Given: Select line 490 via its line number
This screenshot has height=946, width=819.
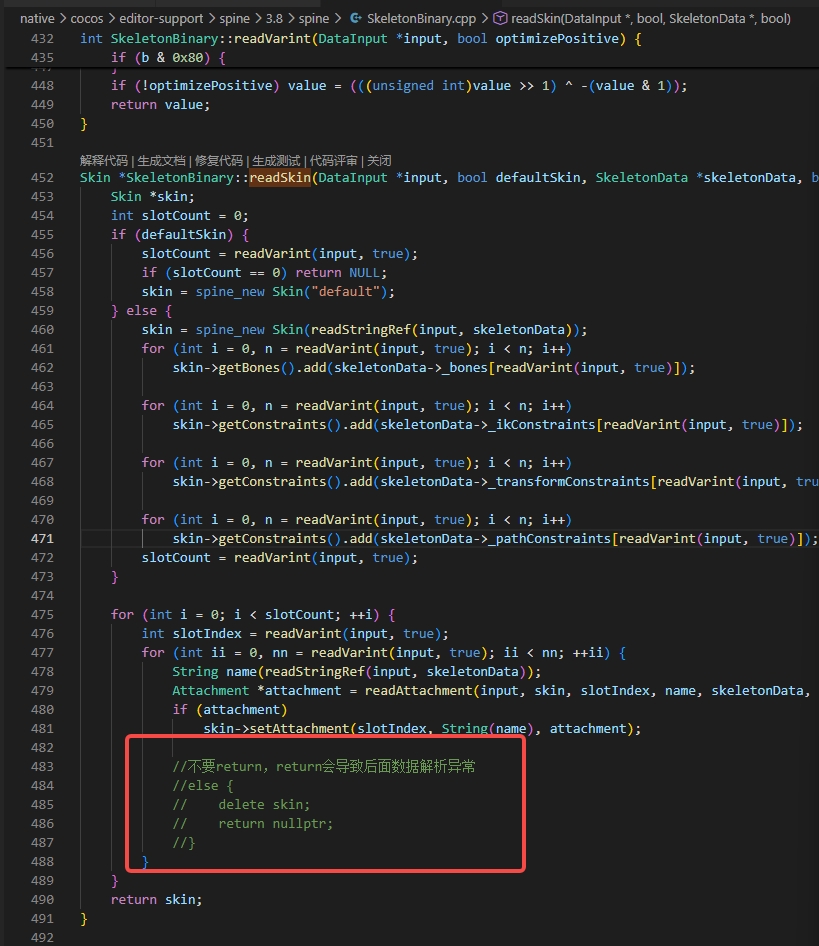Looking at the screenshot, I should click(x=42, y=900).
